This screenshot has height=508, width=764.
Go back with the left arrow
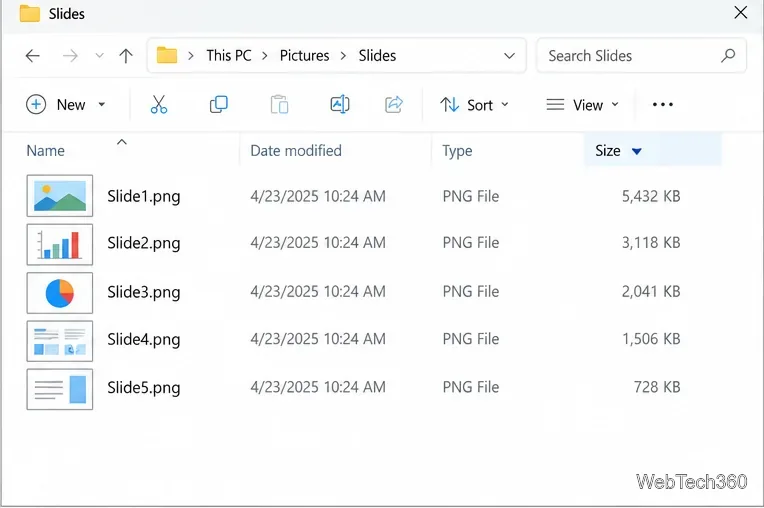pyautogui.click(x=33, y=56)
